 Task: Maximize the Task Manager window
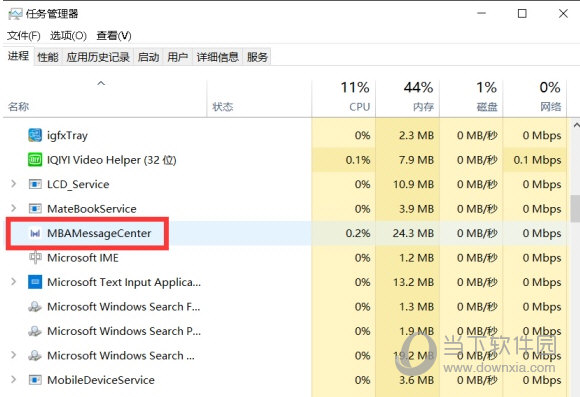pyautogui.click(x=522, y=14)
